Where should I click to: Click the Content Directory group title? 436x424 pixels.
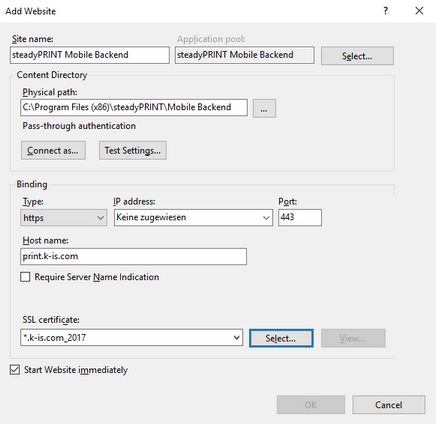coord(52,75)
